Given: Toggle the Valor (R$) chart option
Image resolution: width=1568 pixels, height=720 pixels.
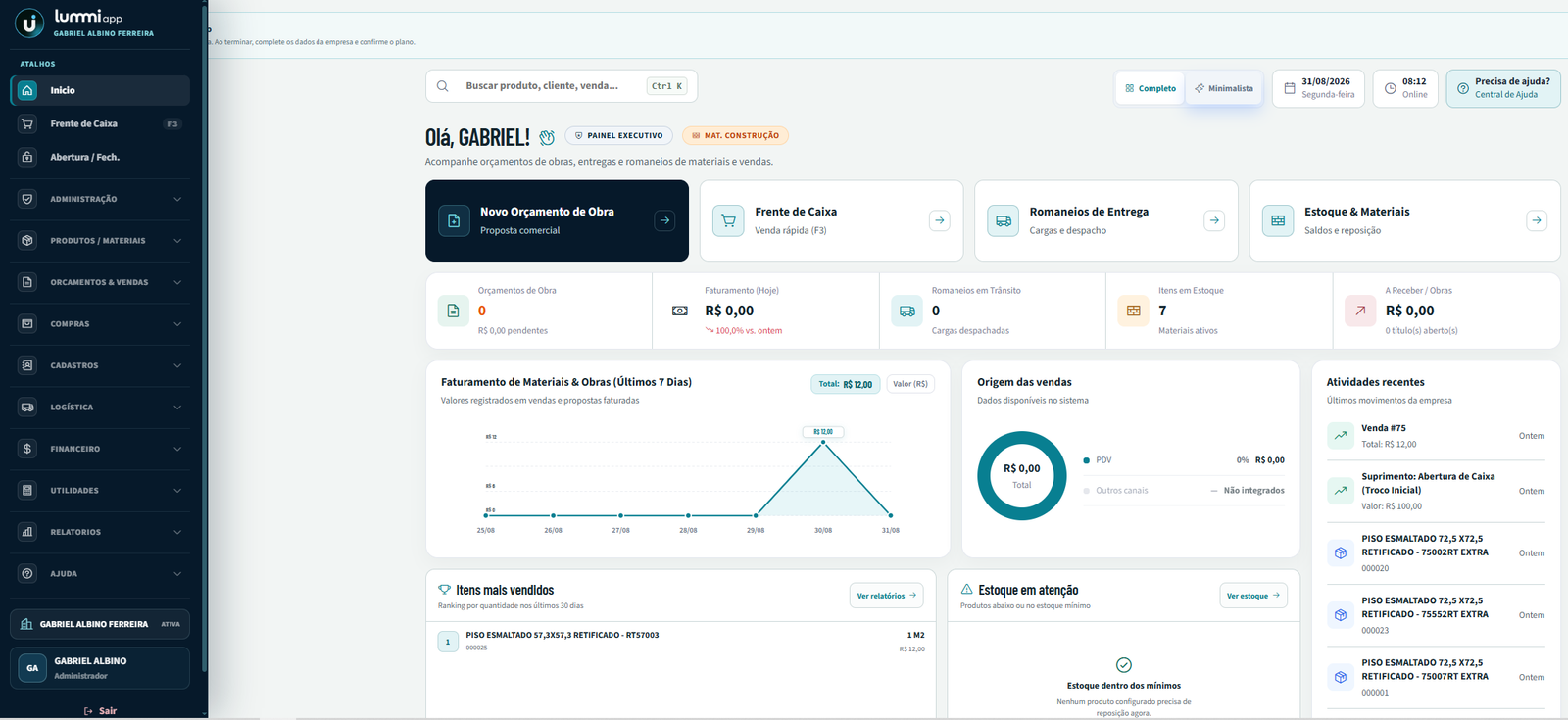Looking at the screenshot, I should 910,384.
